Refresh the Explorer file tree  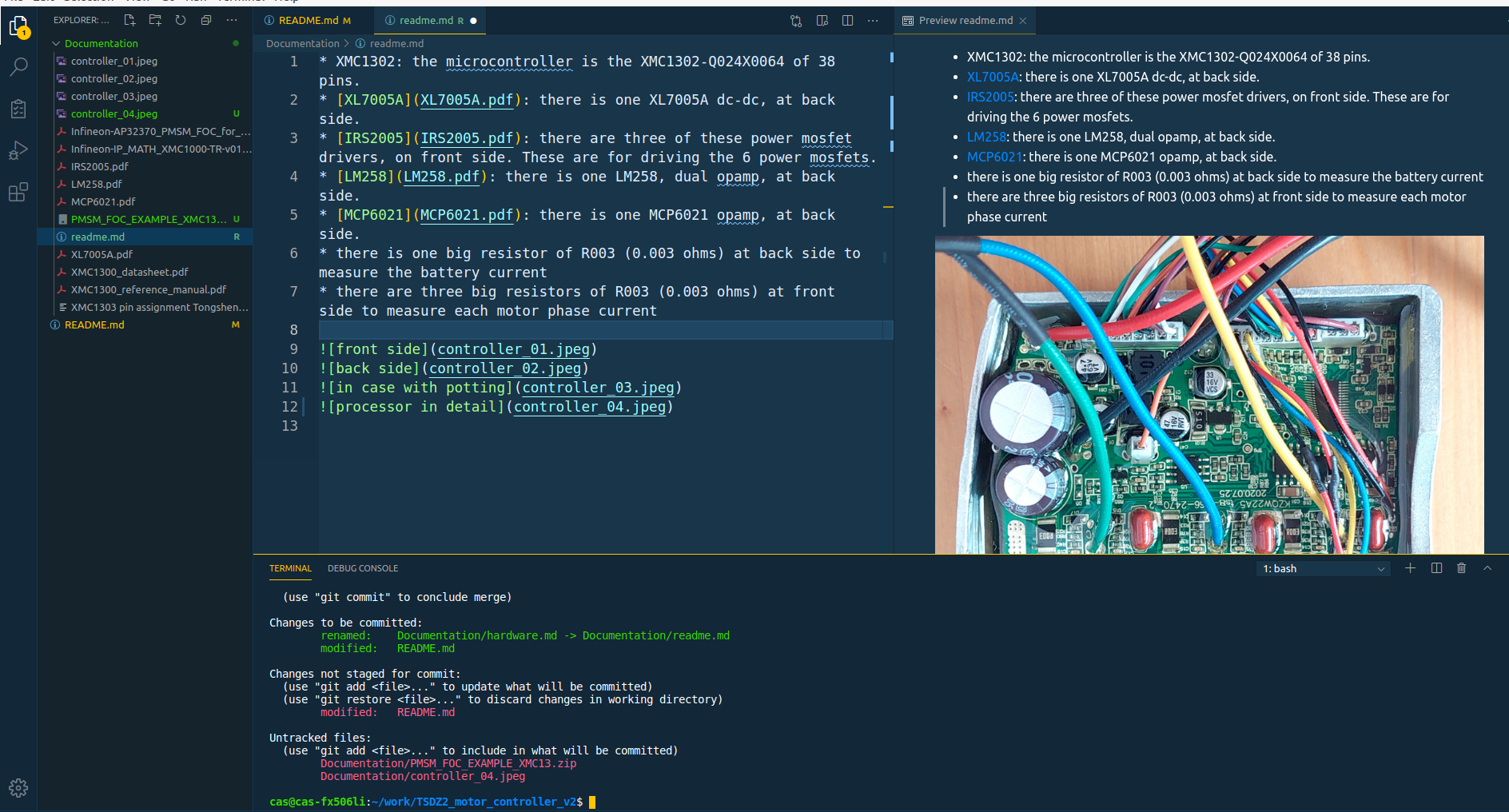181,20
